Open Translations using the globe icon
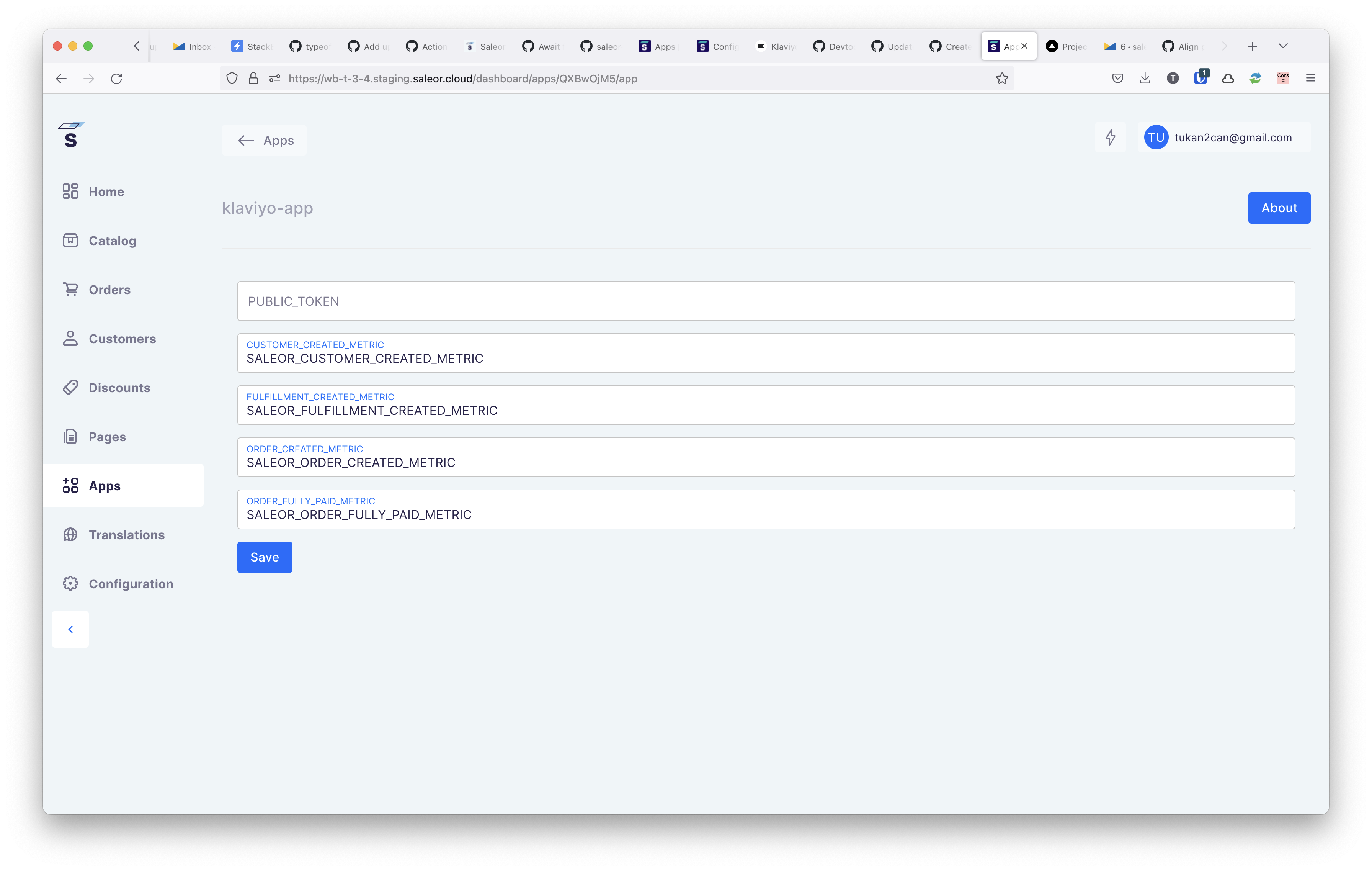This screenshot has width=1372, height=871. click(x=70, y=535)
